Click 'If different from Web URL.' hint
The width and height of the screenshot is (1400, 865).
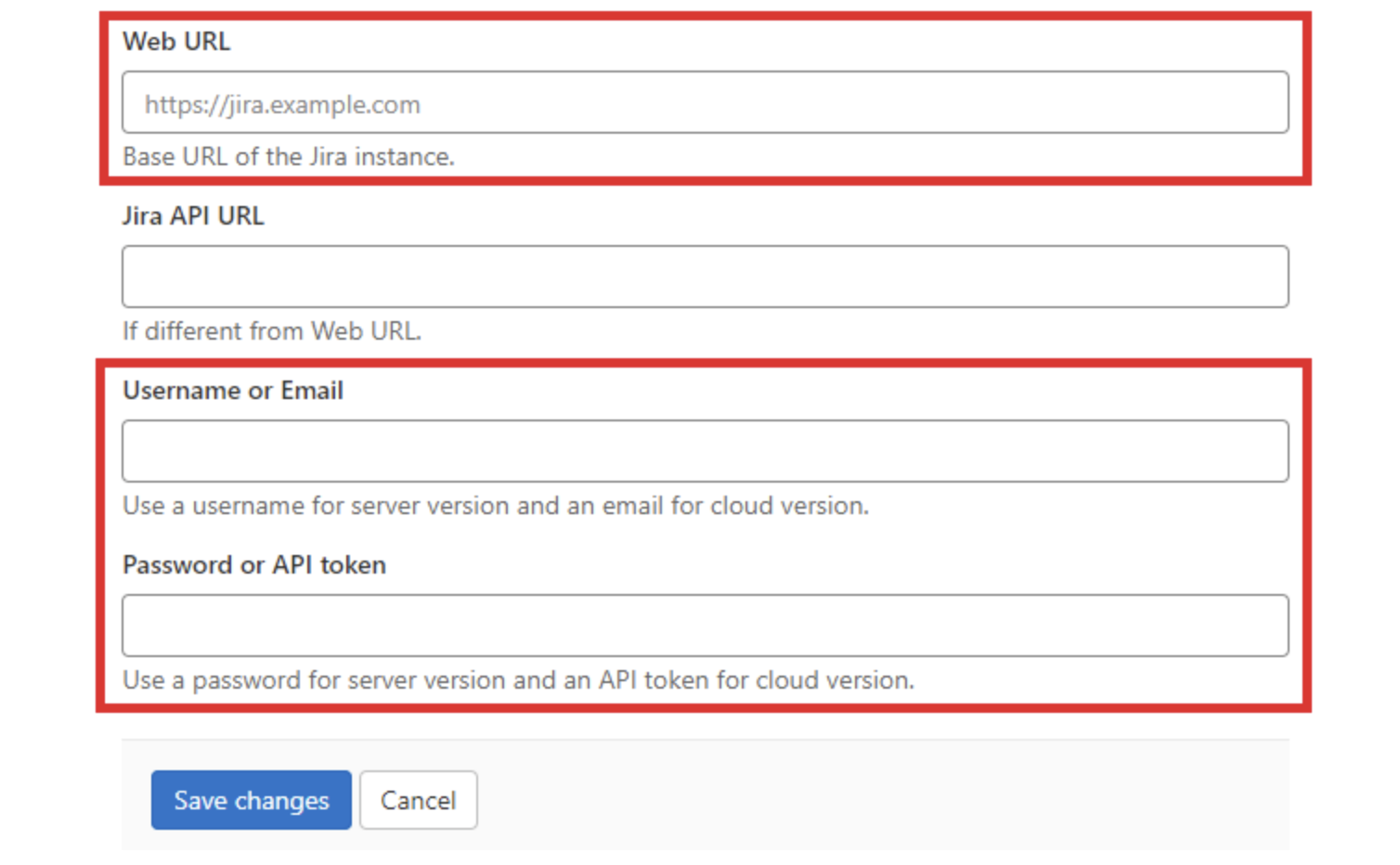click(272, 331)
